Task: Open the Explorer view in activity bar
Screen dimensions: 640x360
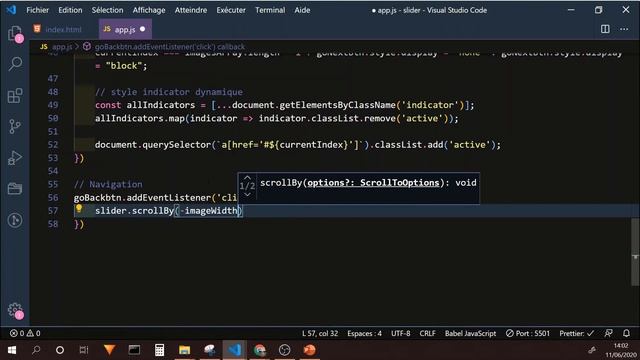Action: (15, 33)
